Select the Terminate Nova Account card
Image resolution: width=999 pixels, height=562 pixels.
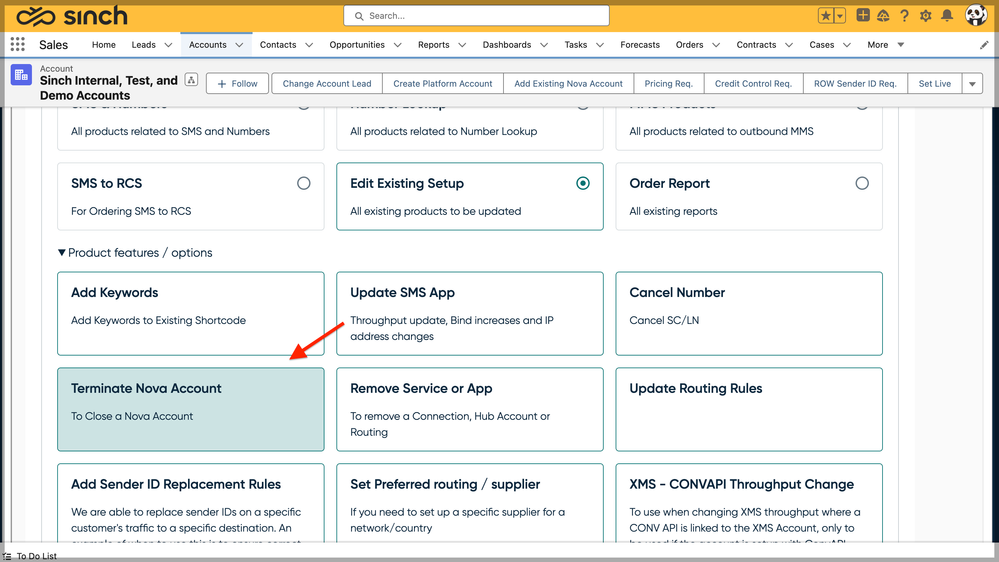point(190,409)
